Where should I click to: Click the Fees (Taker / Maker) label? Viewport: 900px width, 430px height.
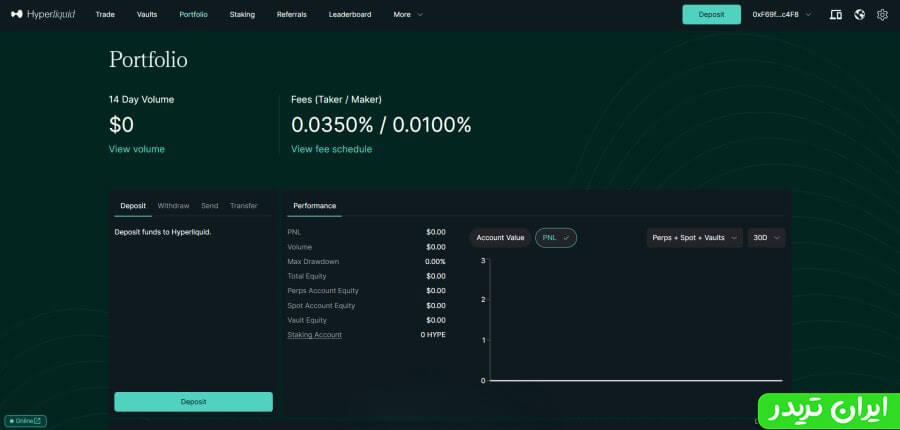coord(336,99)
